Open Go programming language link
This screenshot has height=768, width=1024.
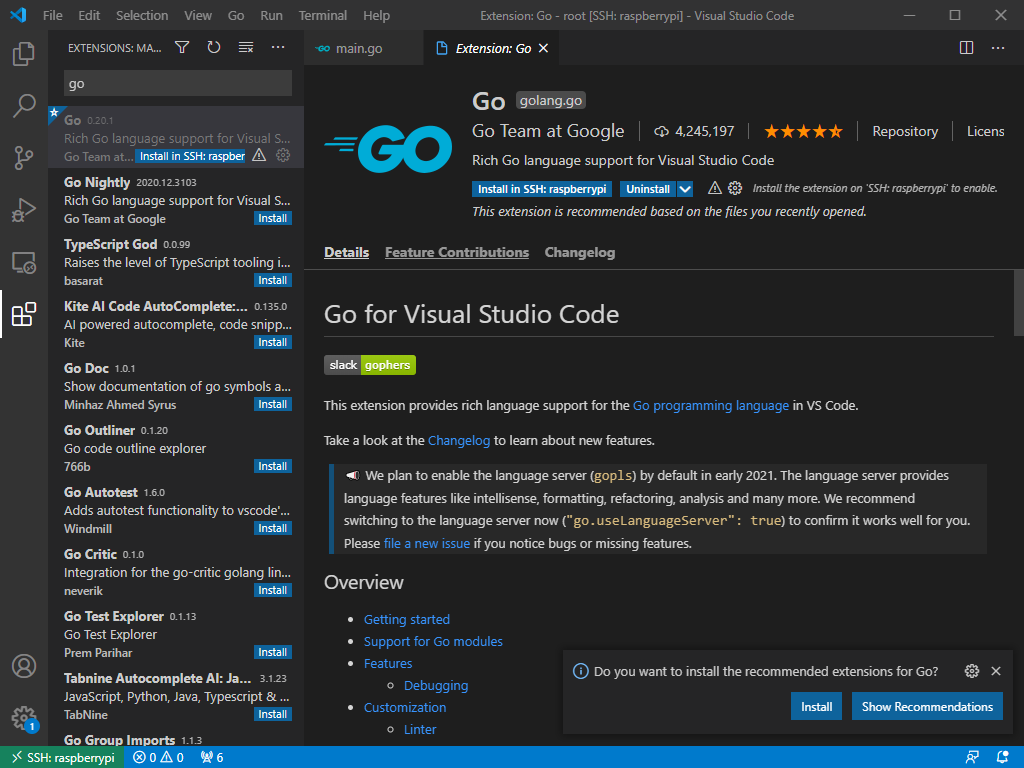click(711, 406)
